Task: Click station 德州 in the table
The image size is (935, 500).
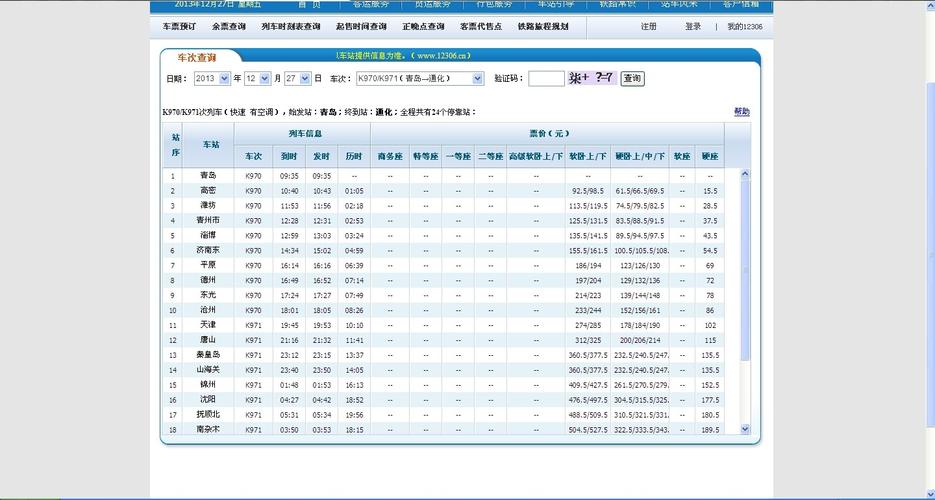Action: pyautogui.click(x=208, y=280)
